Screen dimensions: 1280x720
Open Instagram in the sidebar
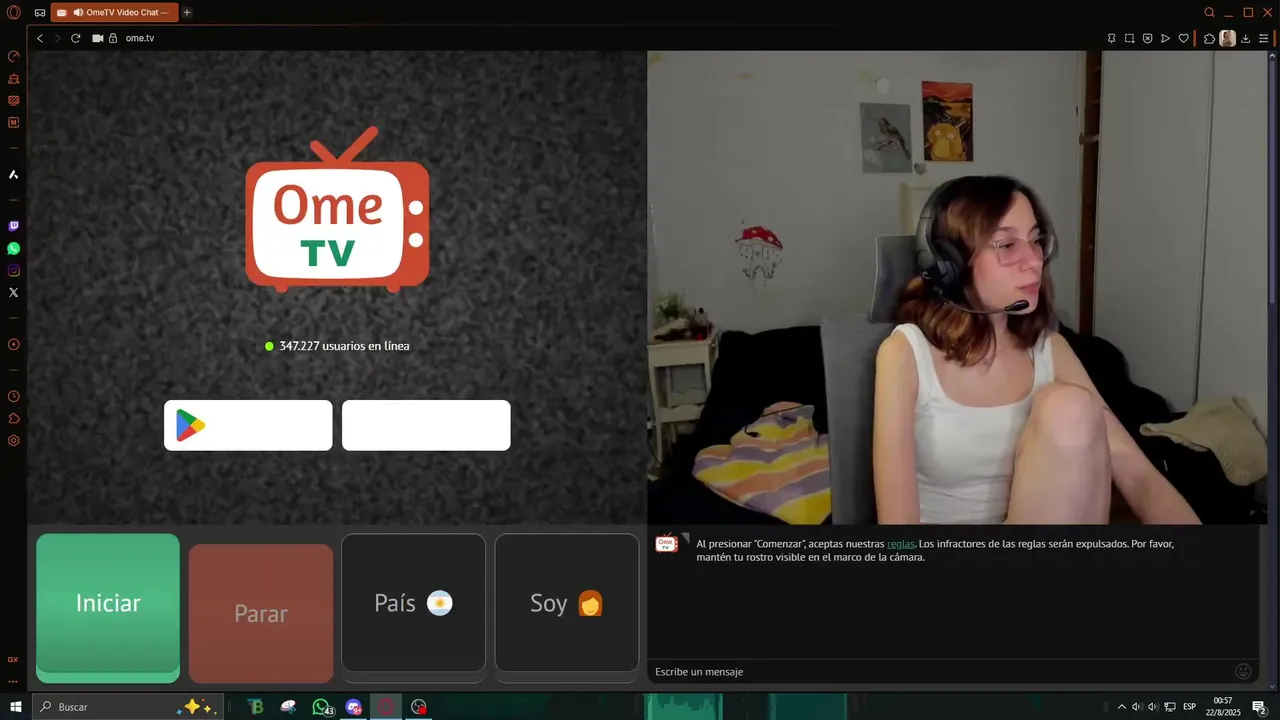pos(13,270)
